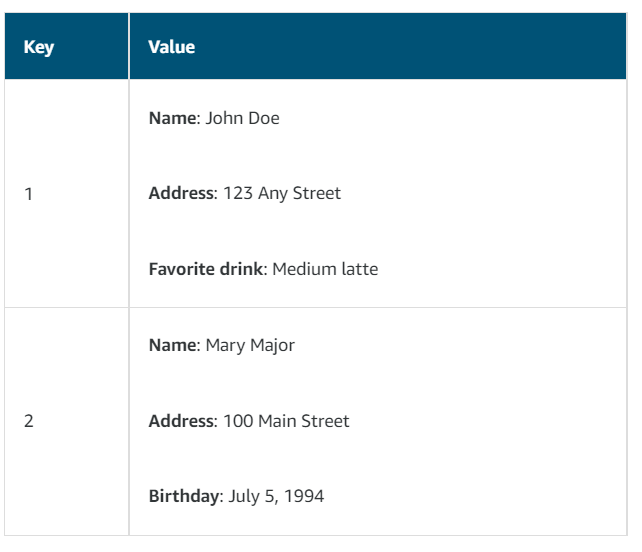Click the text John Doe
The image size is (642, 552).
click(x=242, y=118)
